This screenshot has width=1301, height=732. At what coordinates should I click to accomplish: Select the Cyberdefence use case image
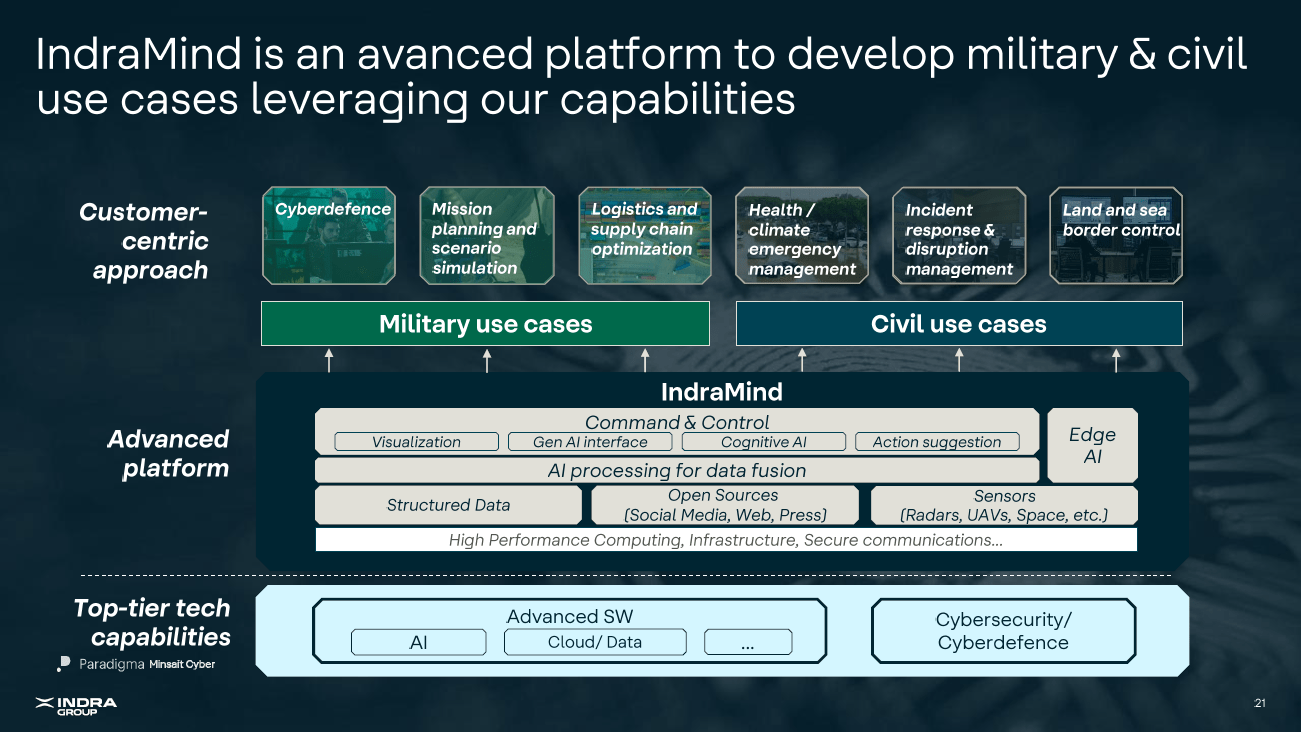coord(329,236)
